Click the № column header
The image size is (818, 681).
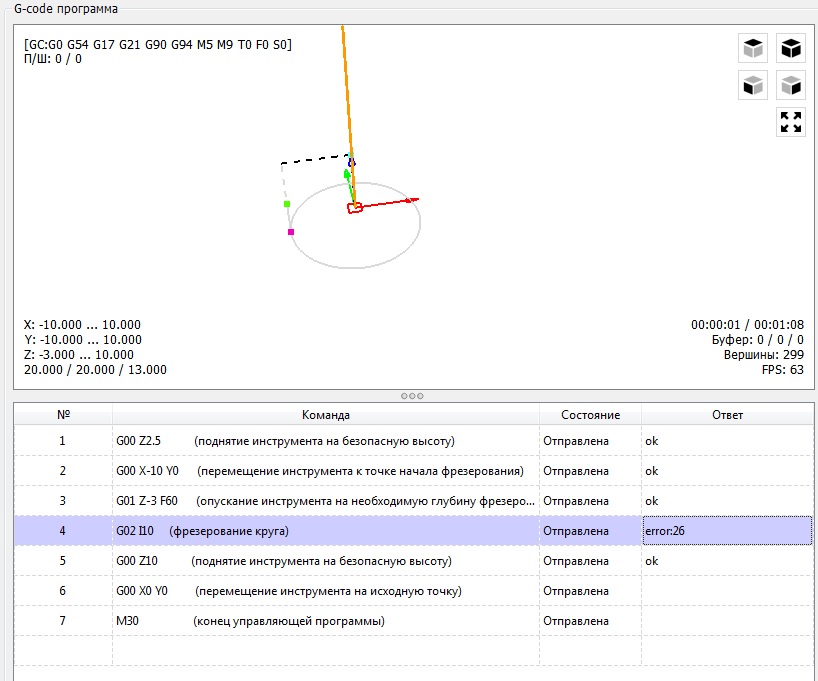(x=63, y=415)
